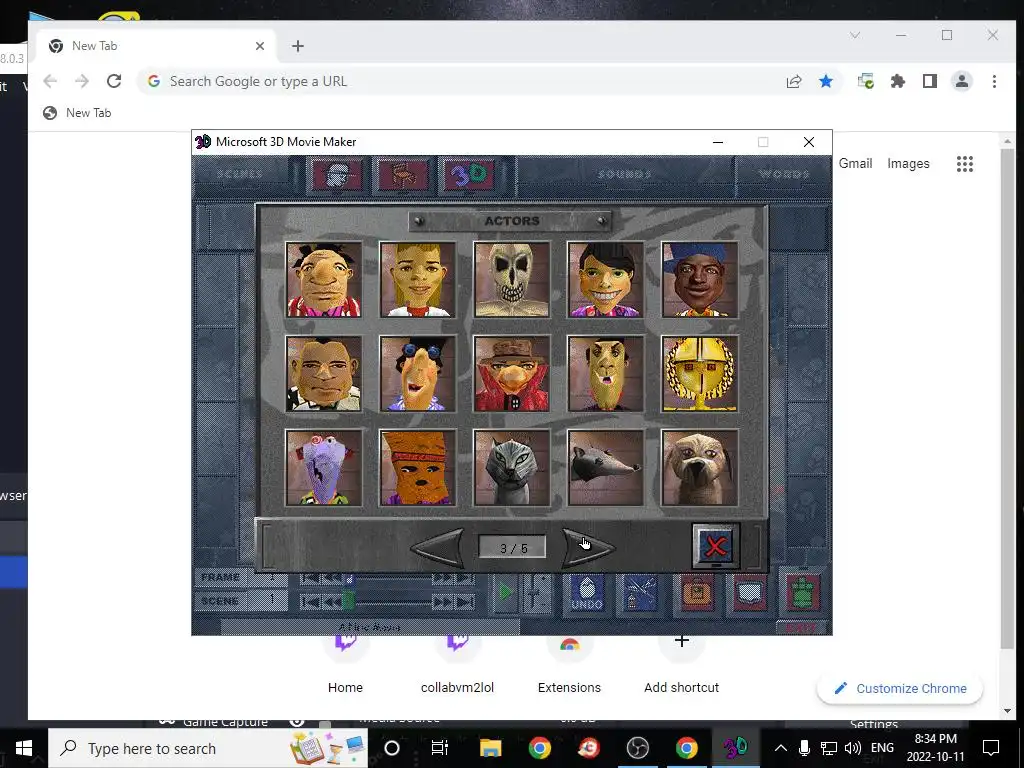Open the Words tab in Movie Maker

(784, 174)
